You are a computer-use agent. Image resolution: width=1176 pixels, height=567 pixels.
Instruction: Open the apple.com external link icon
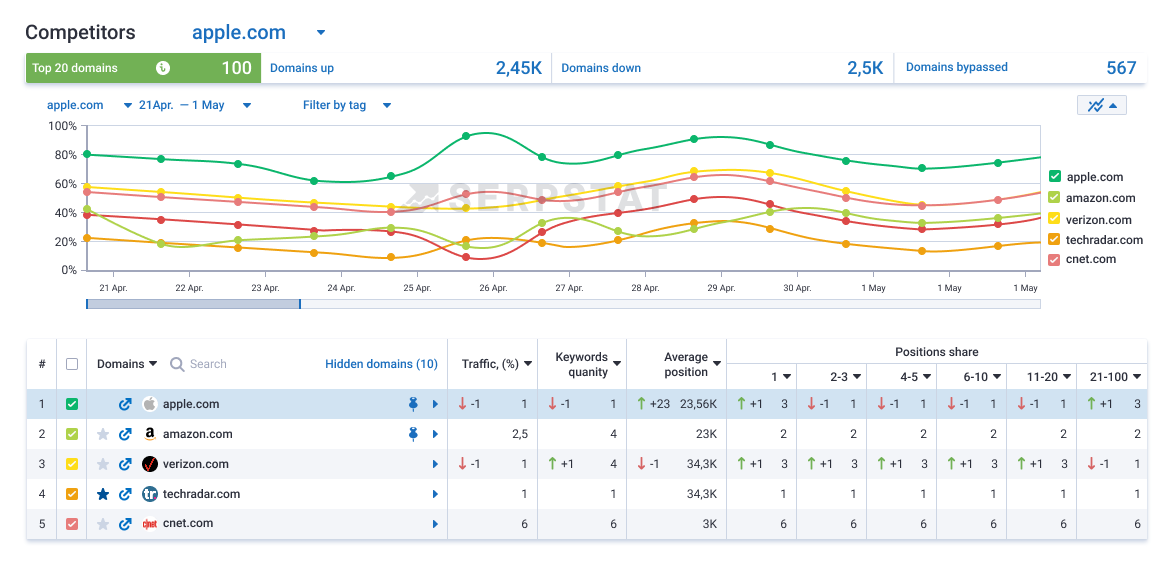[125, 405]
